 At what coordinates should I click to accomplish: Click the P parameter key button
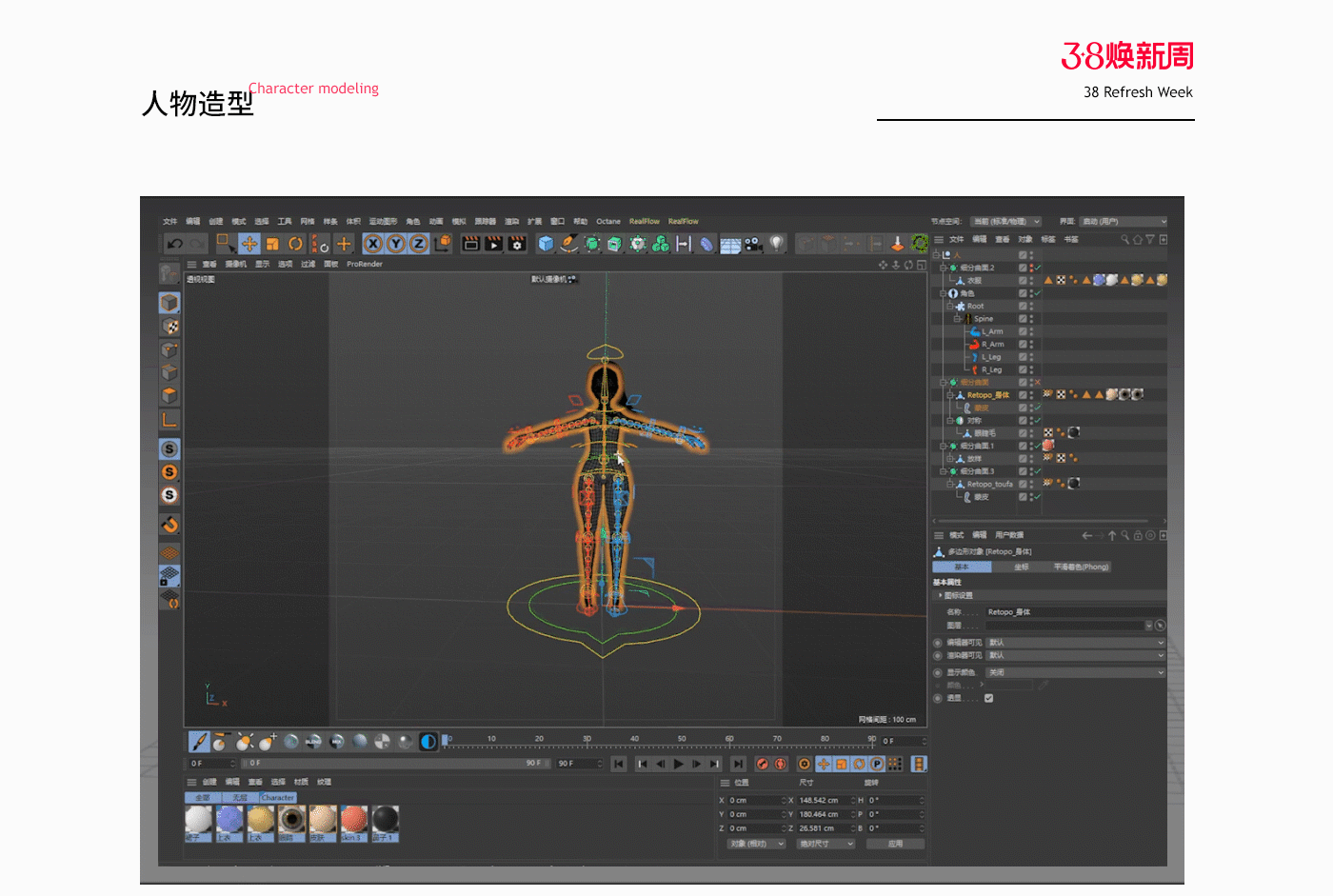tap(877, 764)
